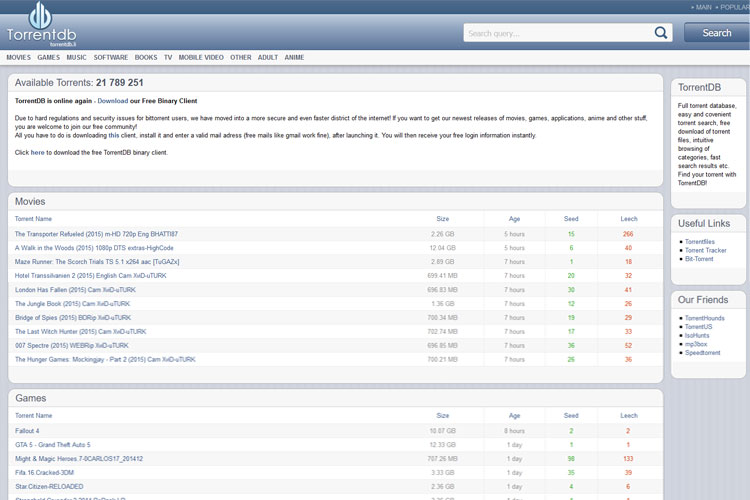This screenshot has width=750, height=500.
Task: Open the TV category menu
Action: (x=168, y=57)
